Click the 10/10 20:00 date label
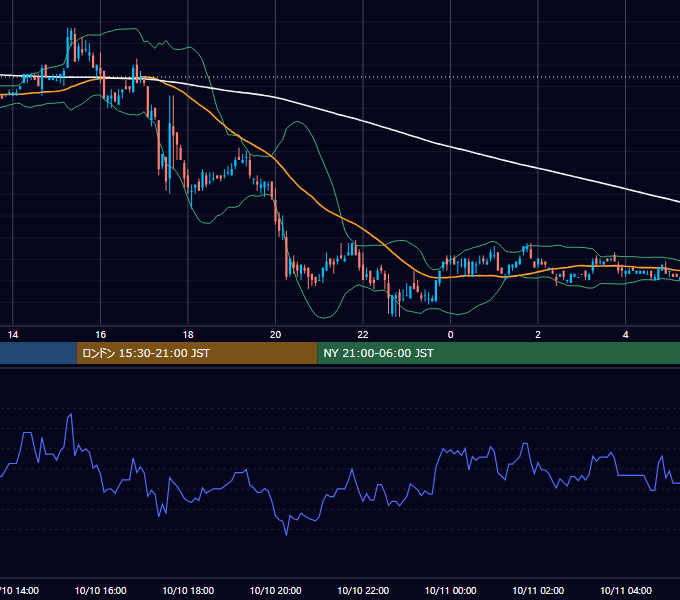Viewport: 680px width, 600px height. coord(276,590)
